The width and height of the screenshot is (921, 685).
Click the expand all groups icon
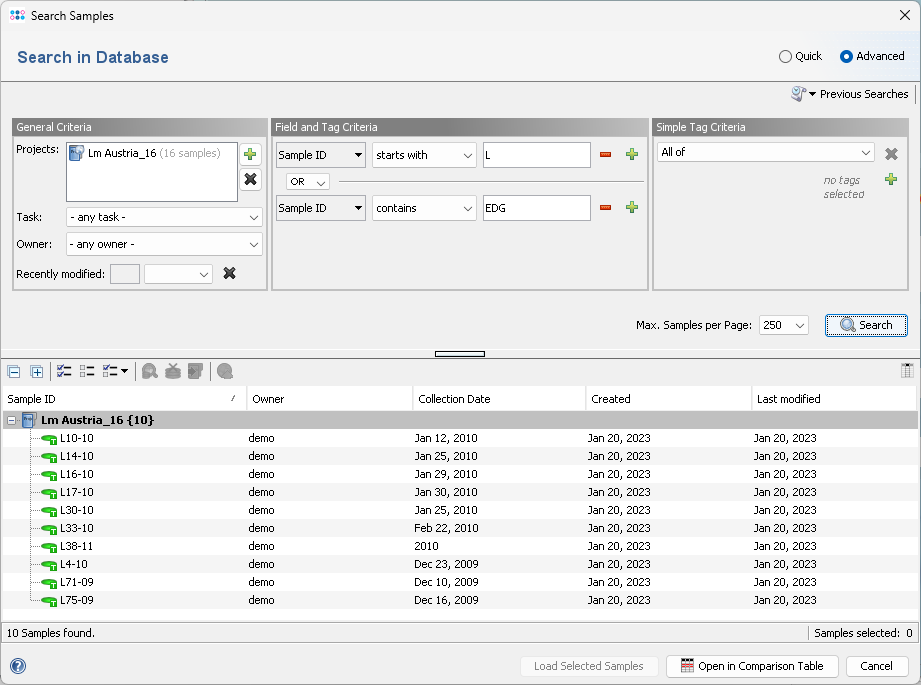(x=37, y=371)
